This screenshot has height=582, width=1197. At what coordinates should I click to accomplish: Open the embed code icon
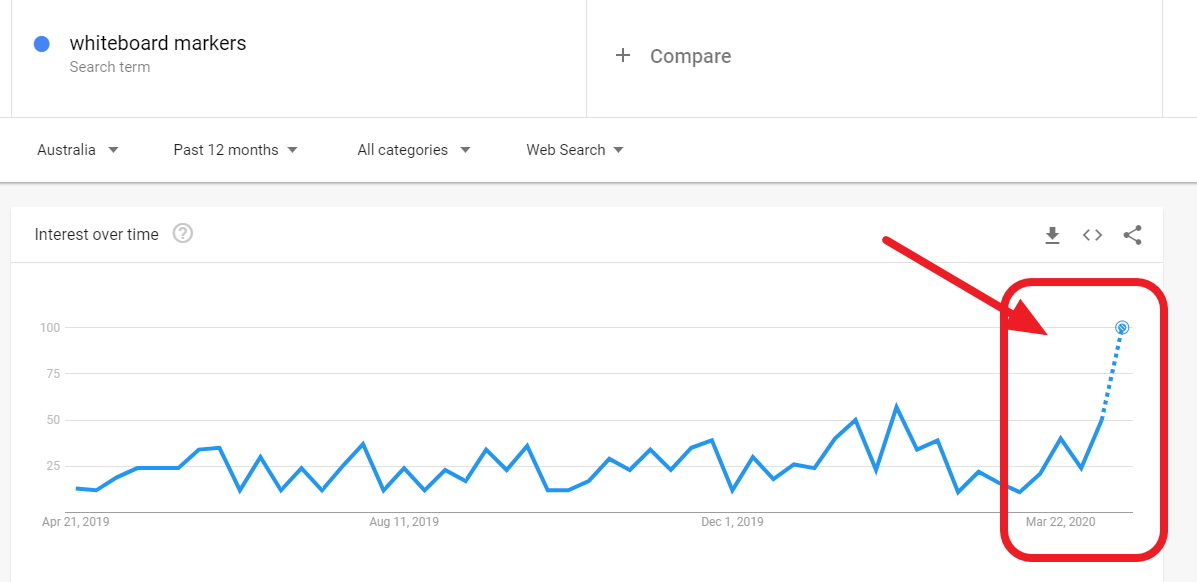(x=1092, y=235)
